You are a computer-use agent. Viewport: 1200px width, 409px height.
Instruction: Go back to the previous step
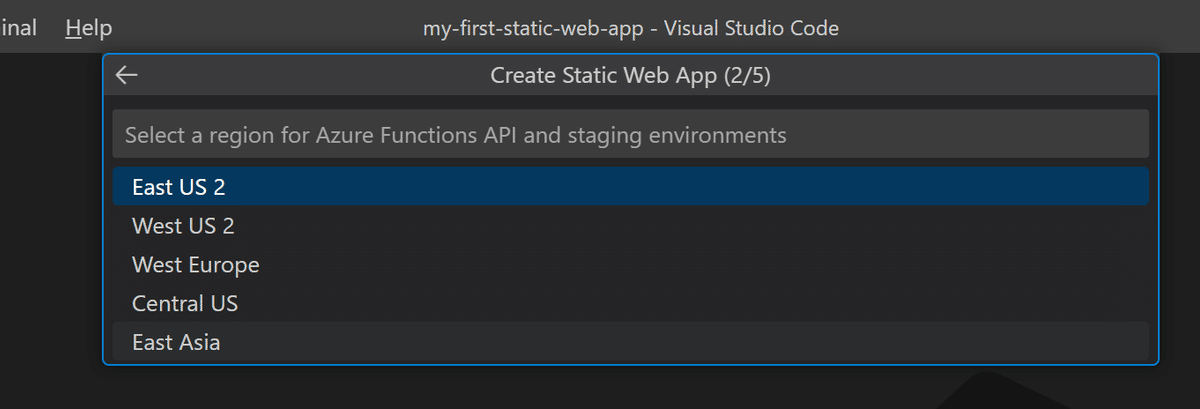[127, 76]
